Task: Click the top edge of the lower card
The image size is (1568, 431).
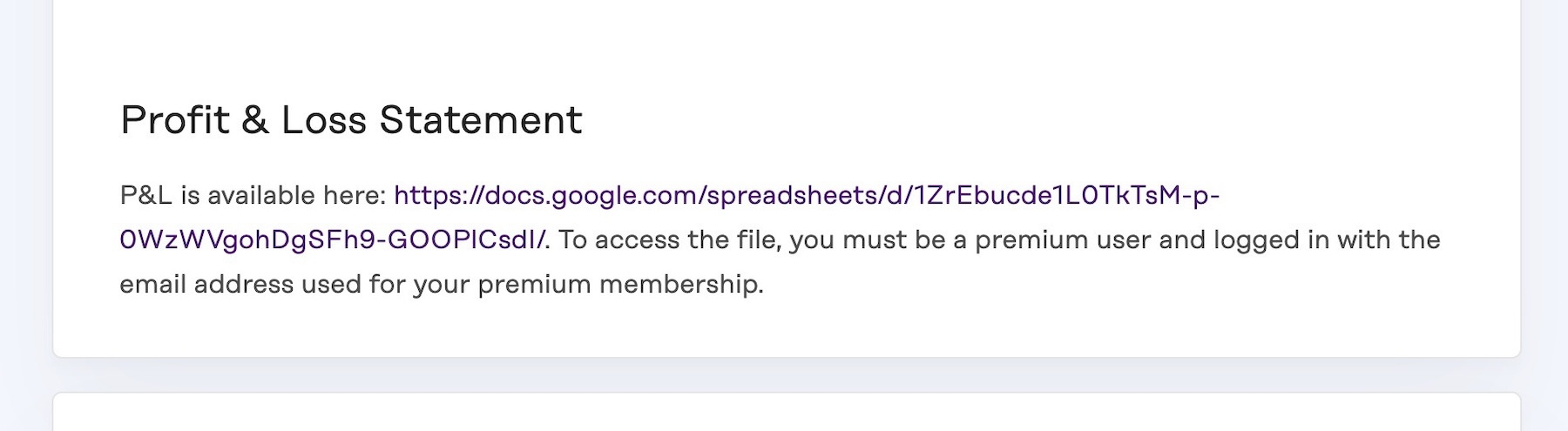Action: tap(784, 394)
